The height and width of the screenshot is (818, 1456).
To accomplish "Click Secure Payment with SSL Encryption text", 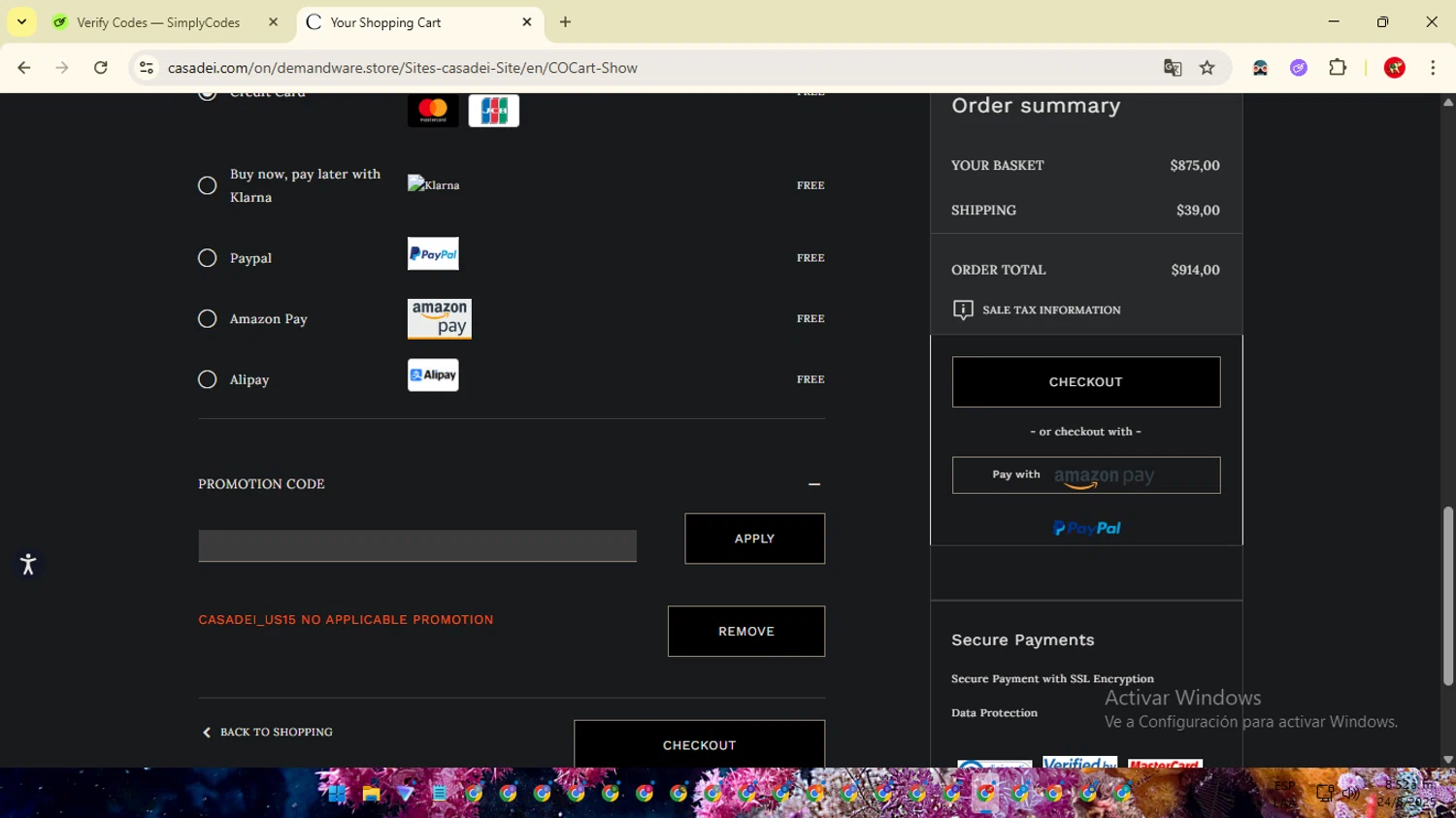I will pos(1052,679).
